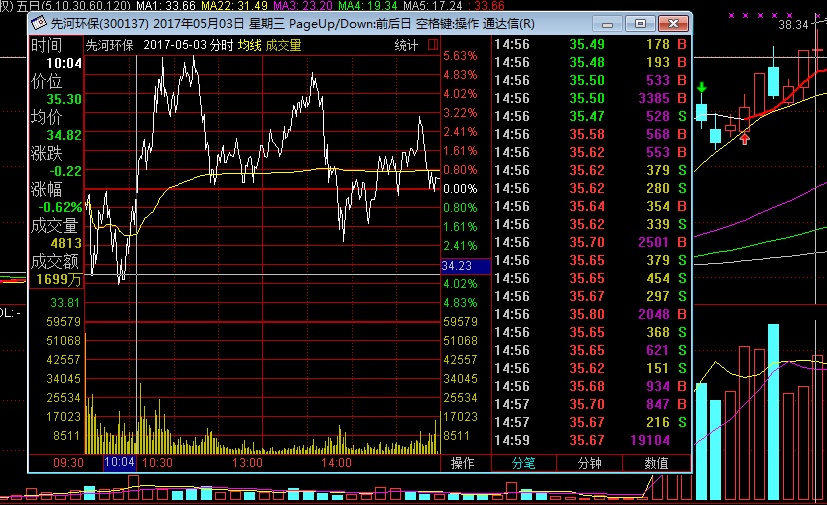Minimize the 先河环保 intraday window
827x505 pixels.
pos(607,24)
